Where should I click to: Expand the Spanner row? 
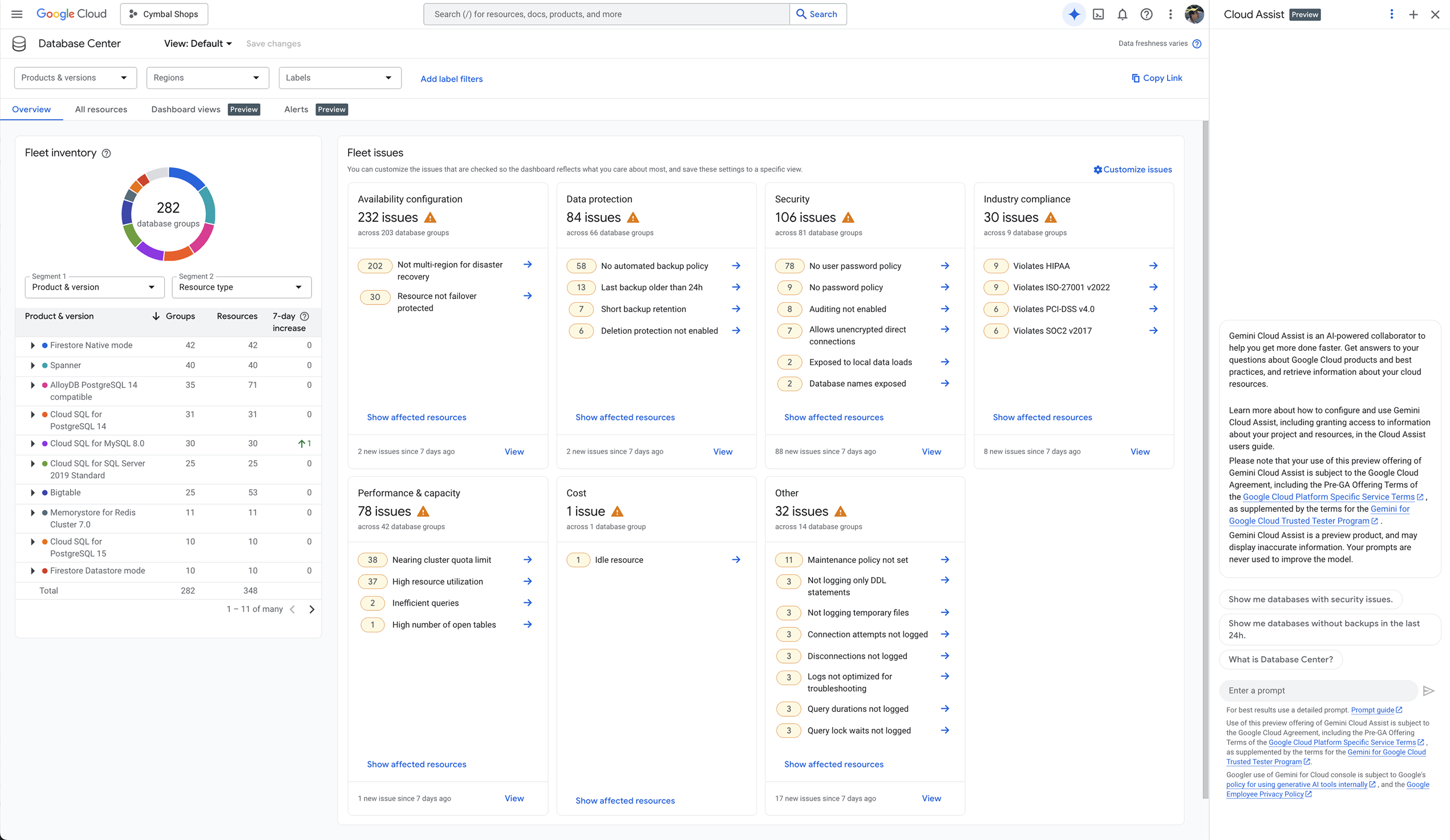pyautogui.click(x=33, y=366)
